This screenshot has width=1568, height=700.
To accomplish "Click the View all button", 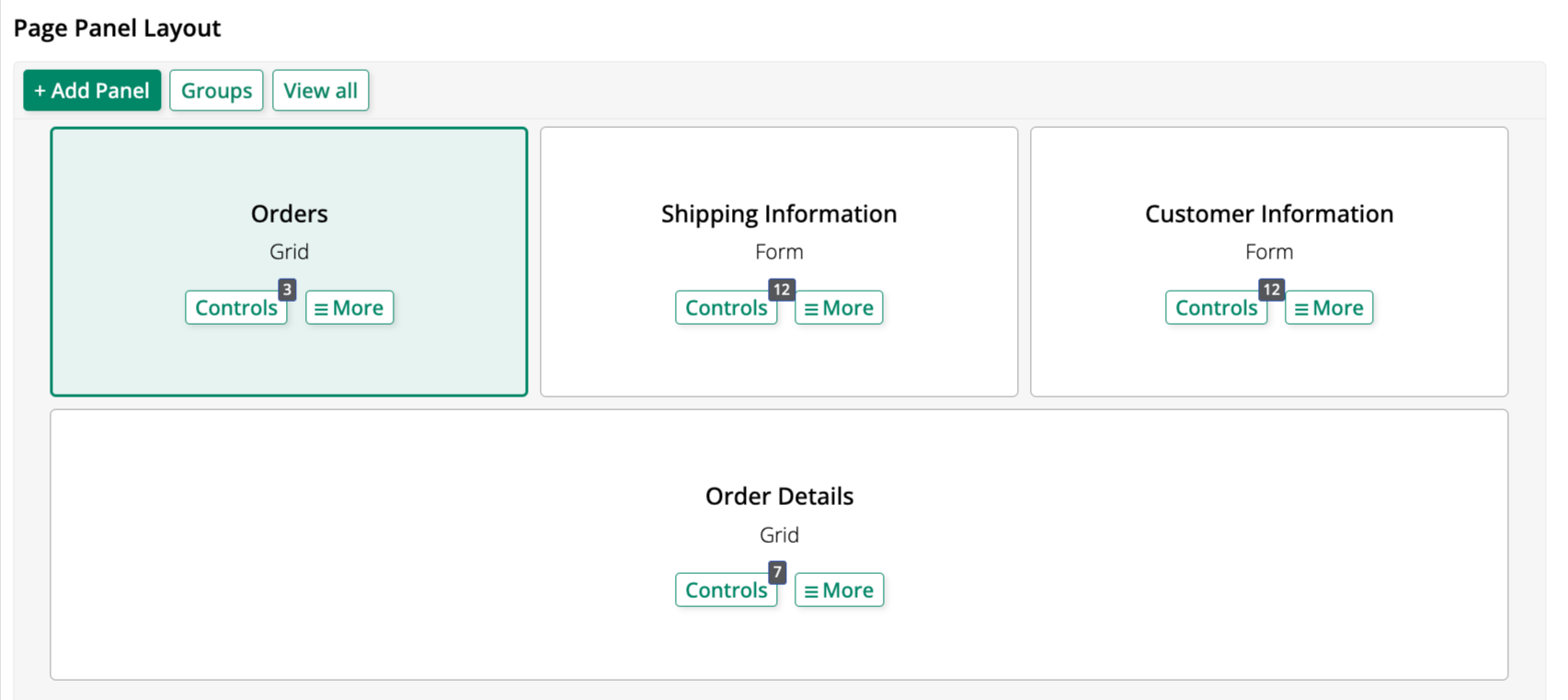I will [x=320, y=90].
